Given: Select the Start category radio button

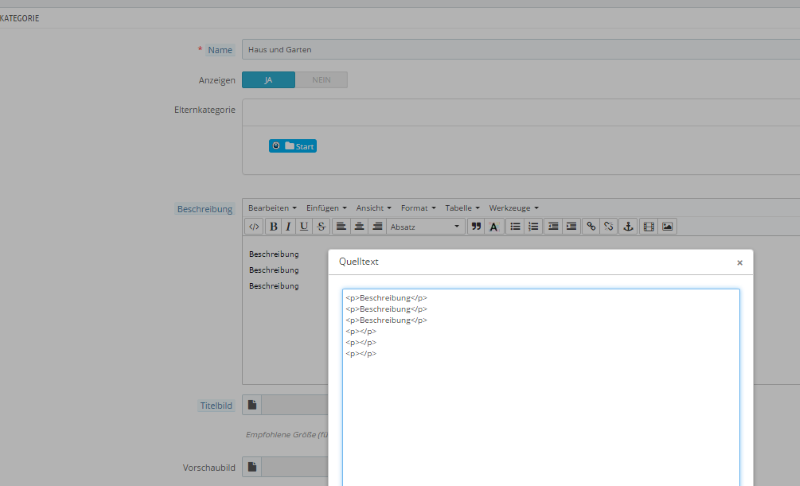Looking at the screenshot, I should click(x=276, y=146).
